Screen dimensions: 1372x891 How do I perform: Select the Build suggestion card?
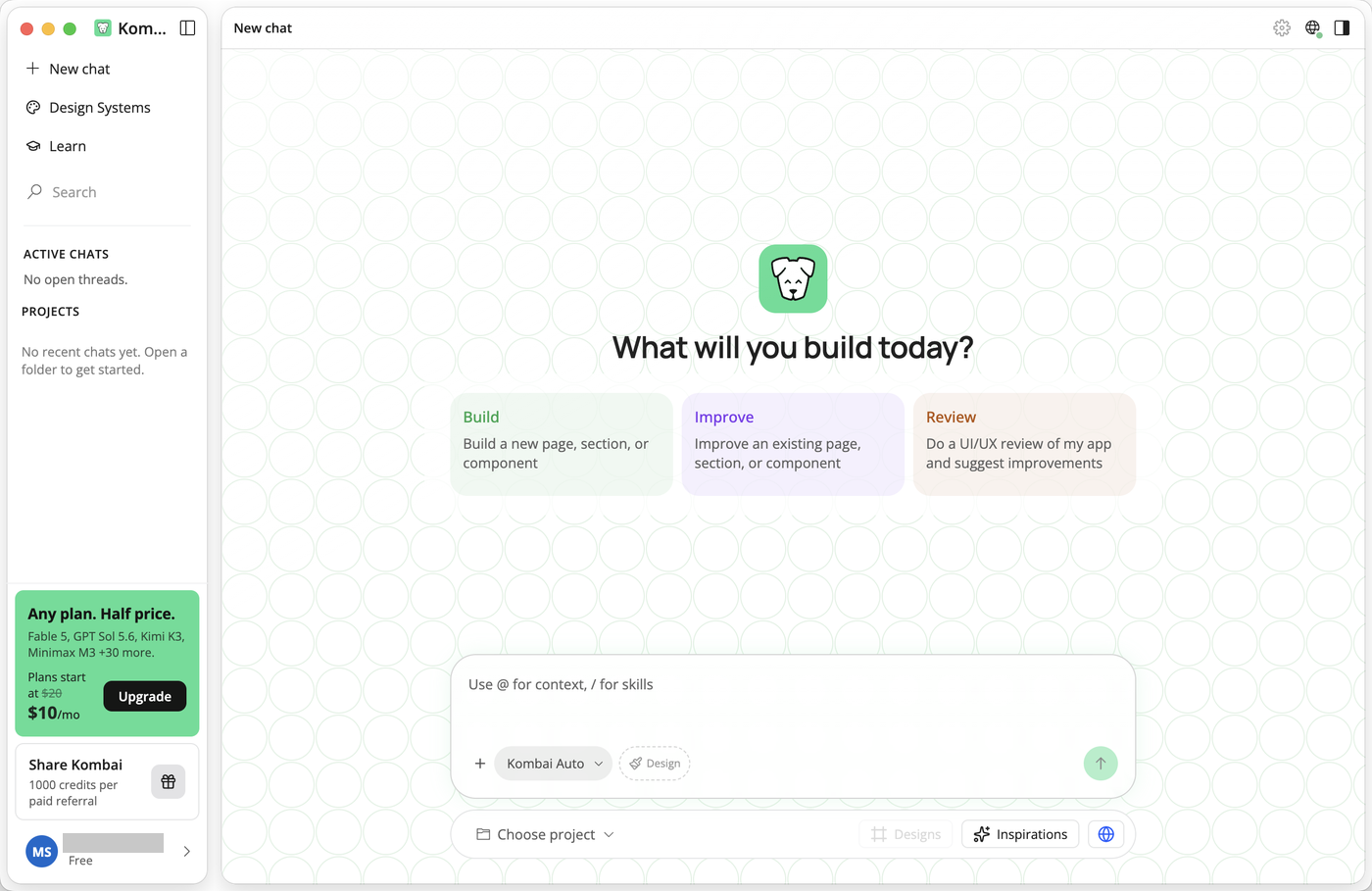click(x=562, y=444)
